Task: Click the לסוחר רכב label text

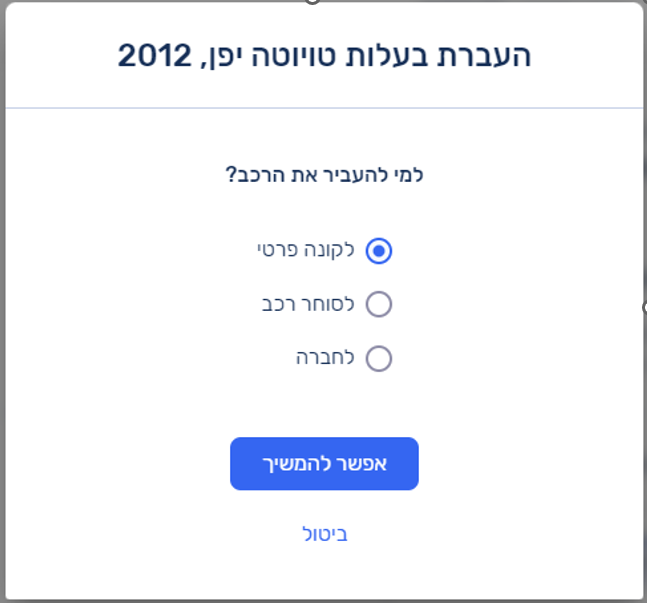Action: click(308, 304)
